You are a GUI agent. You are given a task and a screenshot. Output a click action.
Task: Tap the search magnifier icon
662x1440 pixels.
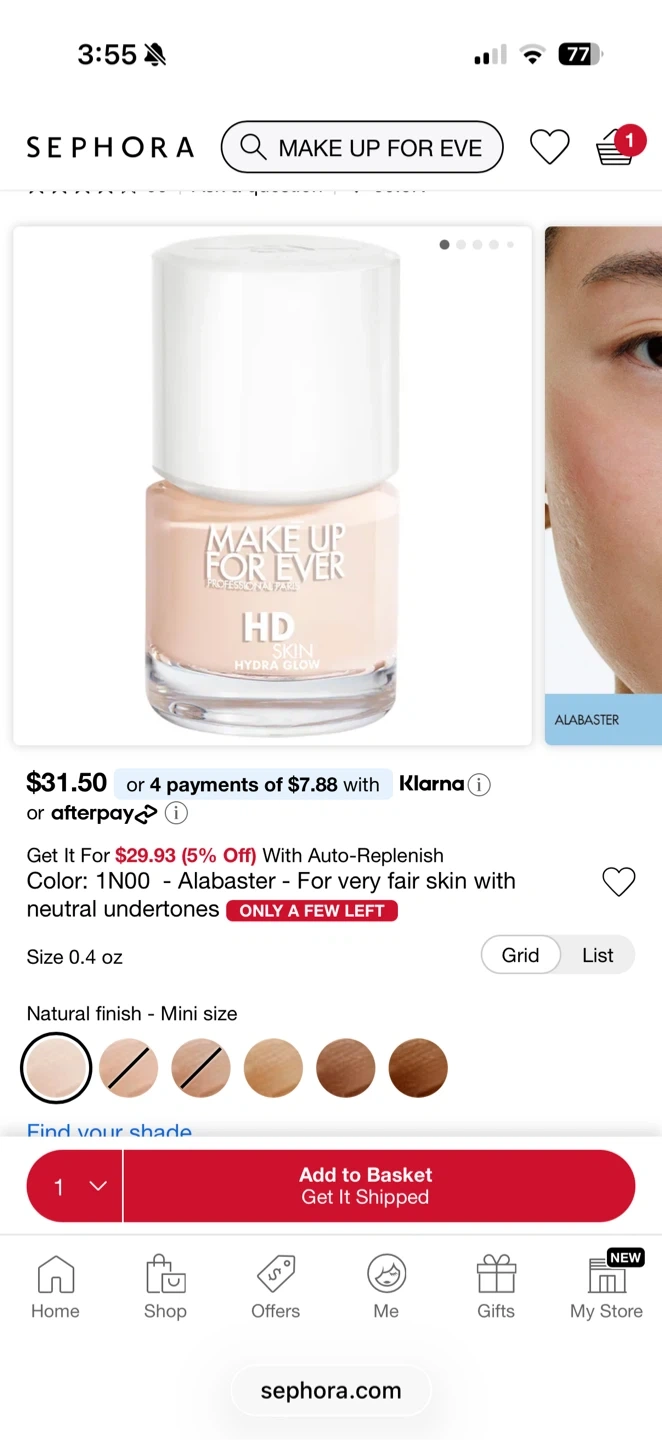[x=254, y=148]
